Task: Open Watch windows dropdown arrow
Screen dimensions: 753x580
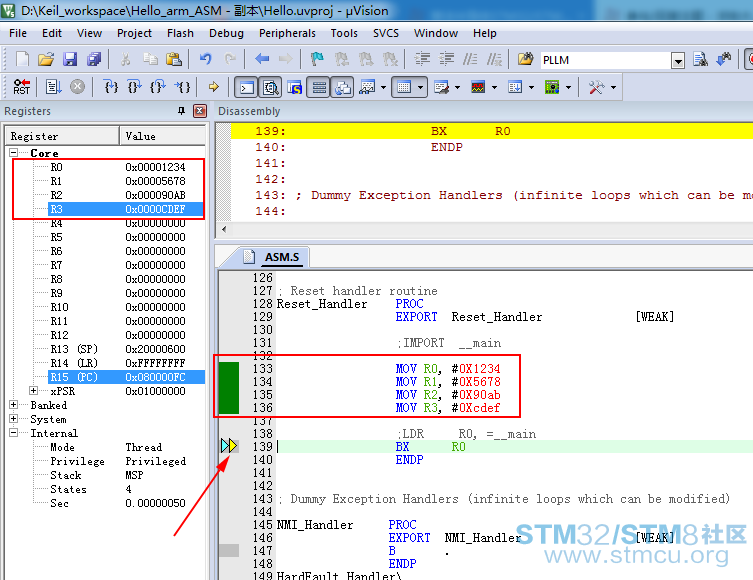Action: click(x=383, y=87)
